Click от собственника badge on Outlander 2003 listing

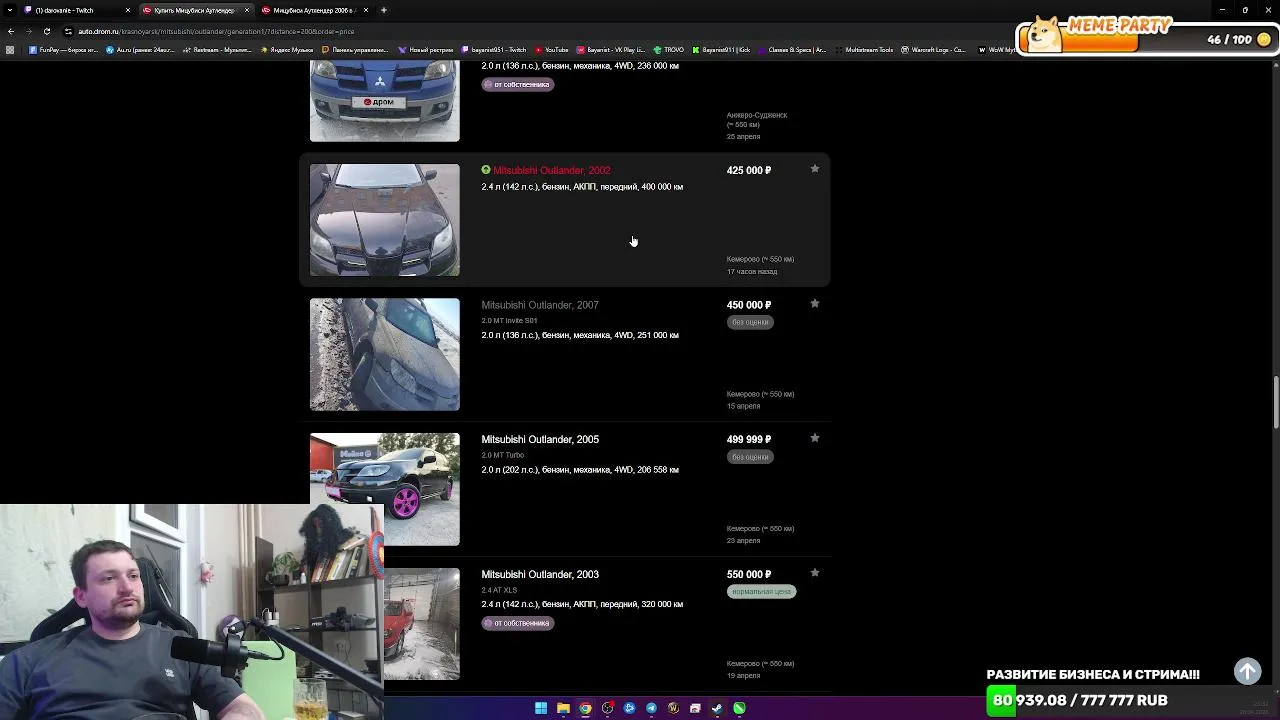[518, 623]
